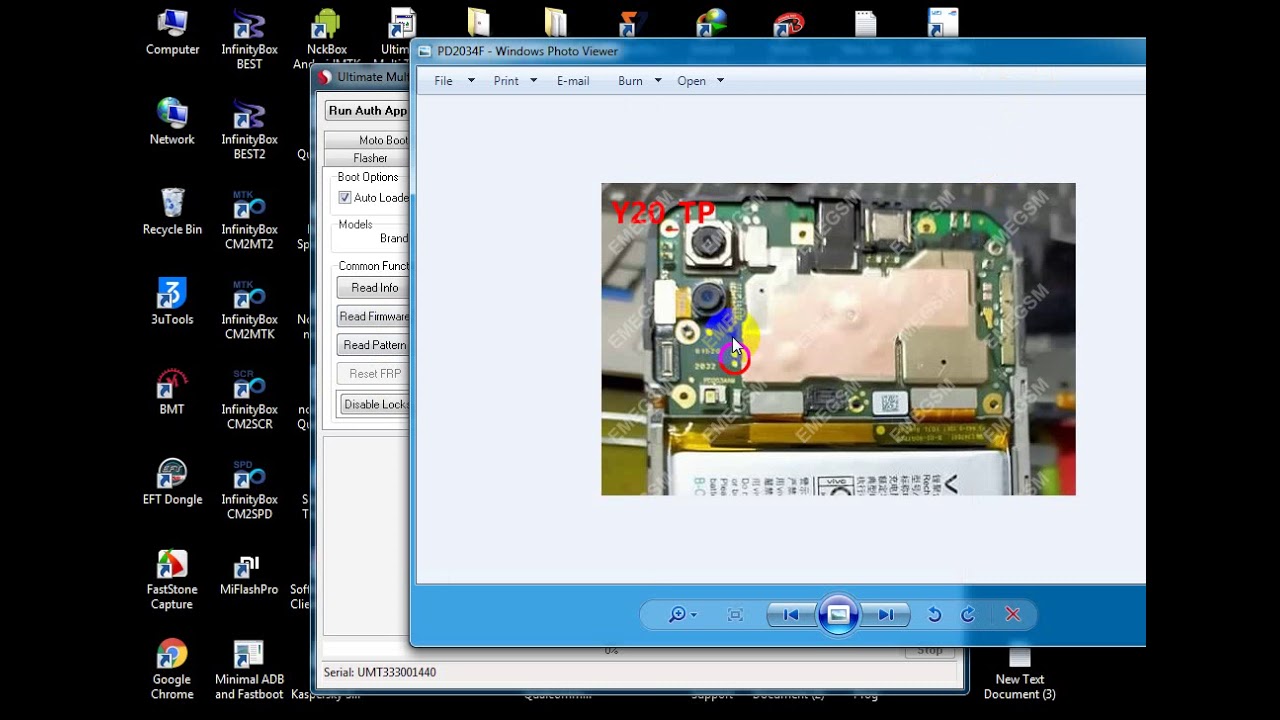This screenshot has width=1280, height=720.
Task: Click E-mail in the Photo Viewer toolbar
Action: 573,81
